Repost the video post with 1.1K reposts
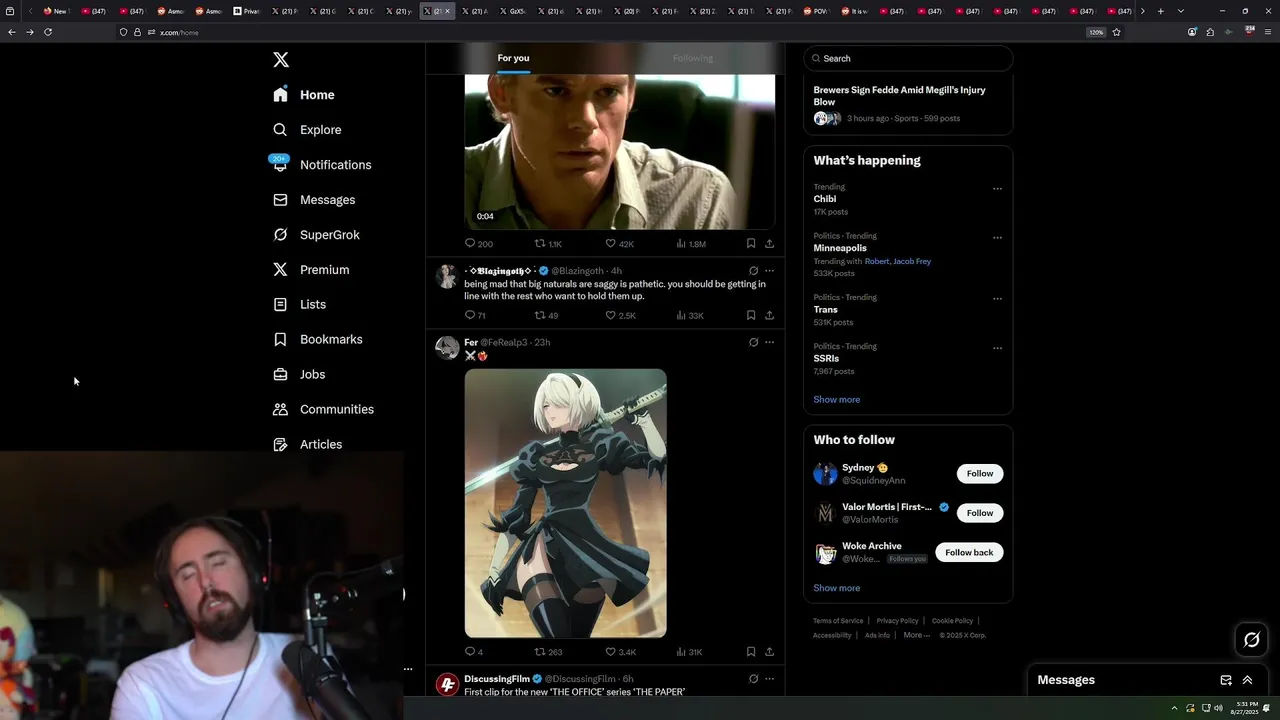 pyautogui.click(x=548, y=244)
